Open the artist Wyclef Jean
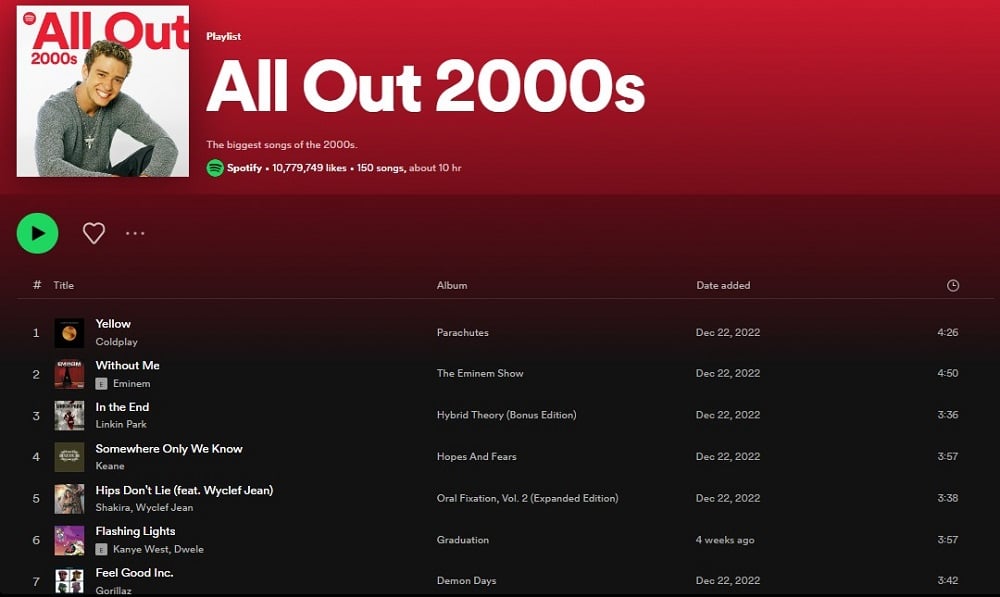Viewport: 1000px width, 597px height. coord(165,508)
